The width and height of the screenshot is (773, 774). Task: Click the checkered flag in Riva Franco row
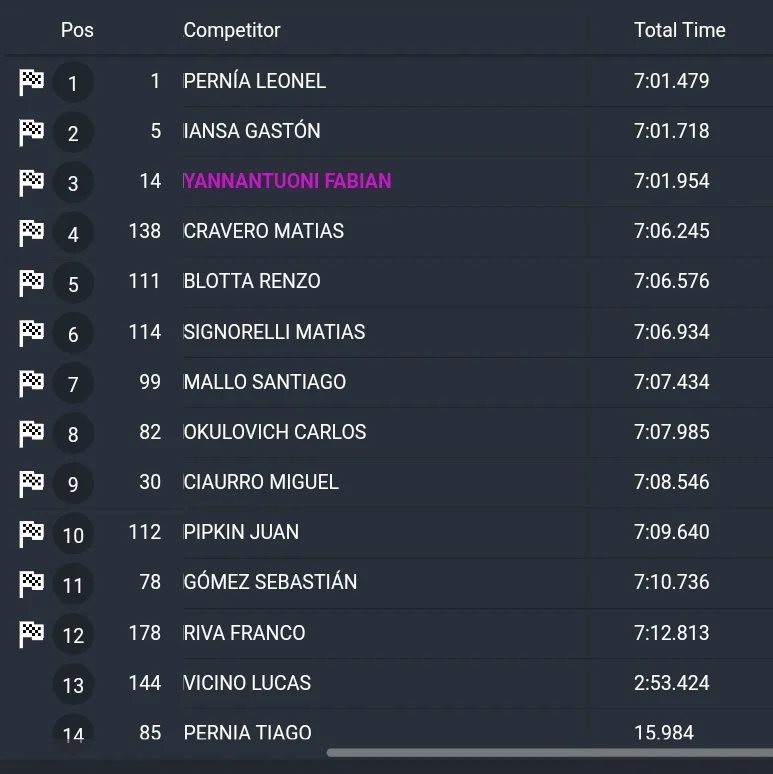tap(32, 634)
